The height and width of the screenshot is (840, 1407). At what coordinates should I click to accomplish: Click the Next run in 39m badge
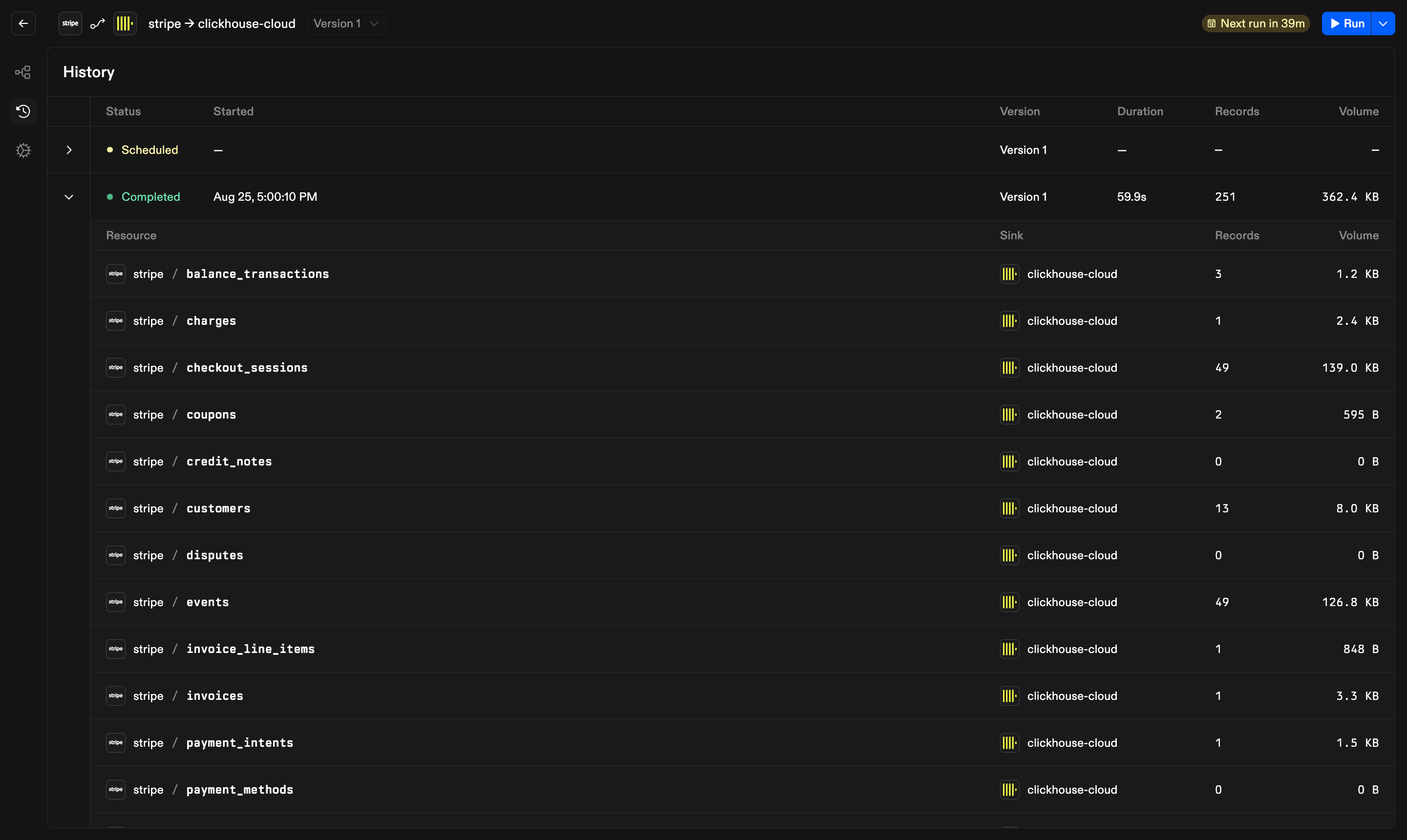pos(1256,23)
